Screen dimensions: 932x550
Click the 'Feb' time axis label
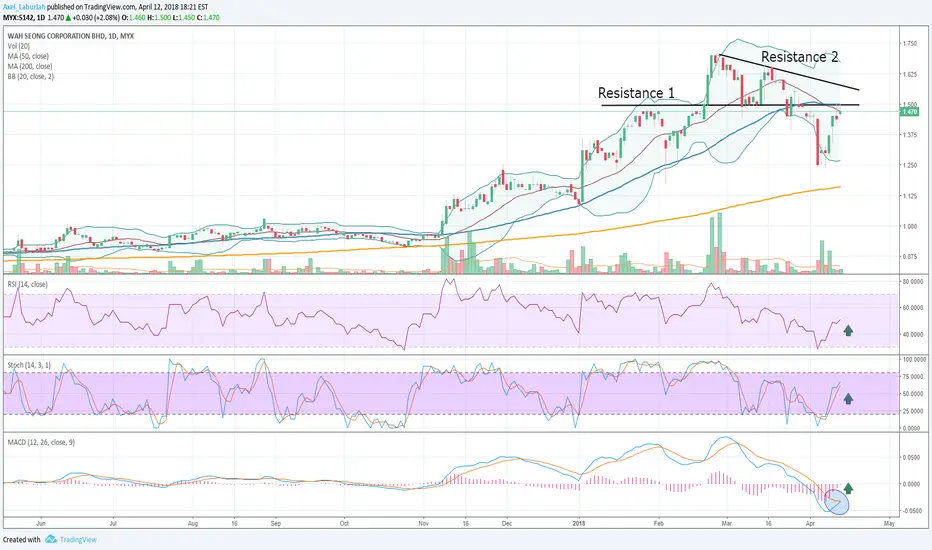659,524
